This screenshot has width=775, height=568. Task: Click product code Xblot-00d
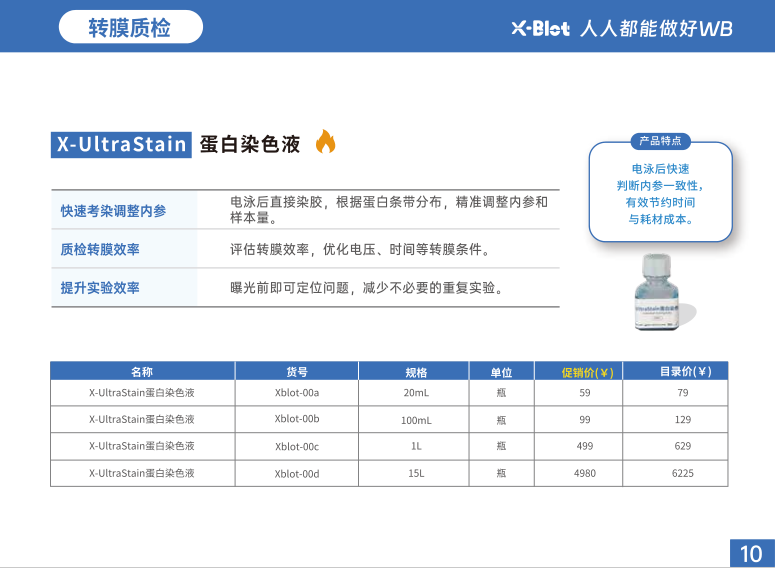click(x=297, y=474)
